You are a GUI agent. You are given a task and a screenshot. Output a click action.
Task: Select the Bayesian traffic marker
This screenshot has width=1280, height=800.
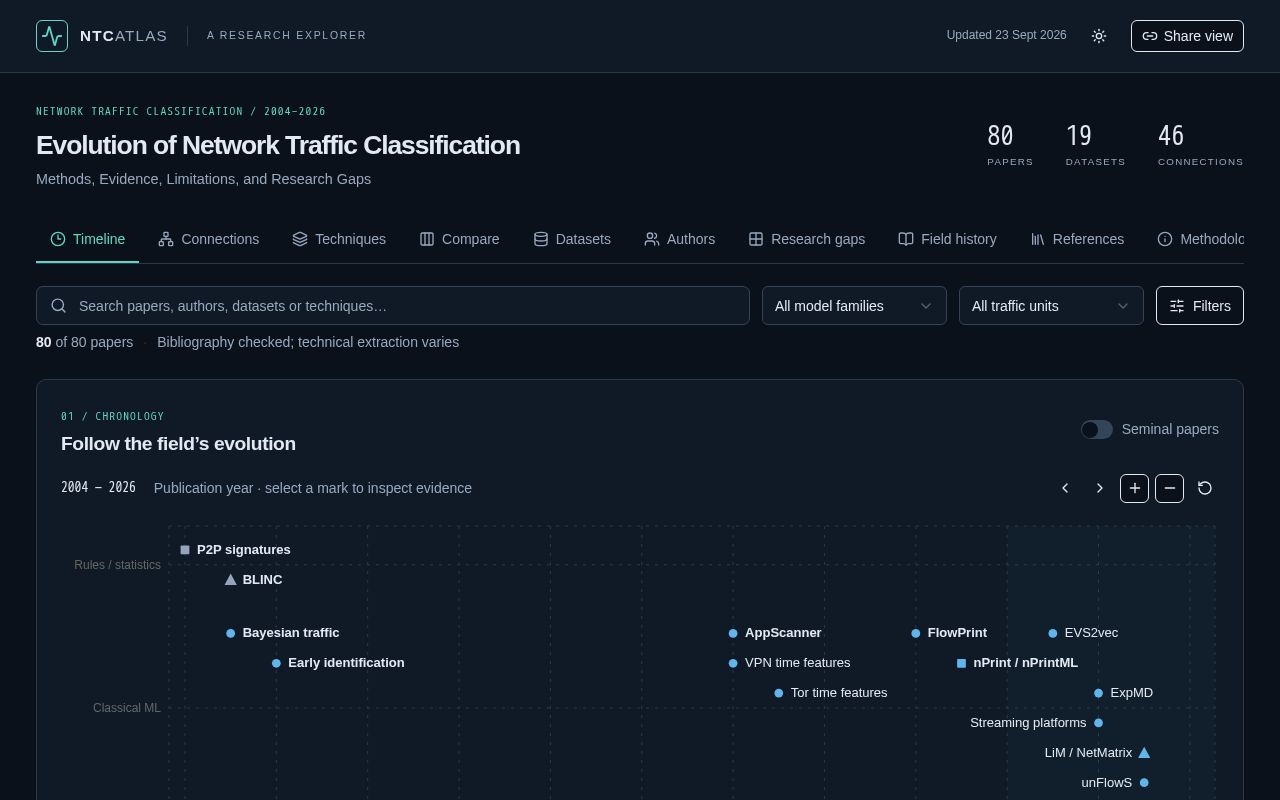(x=231, y=633)
